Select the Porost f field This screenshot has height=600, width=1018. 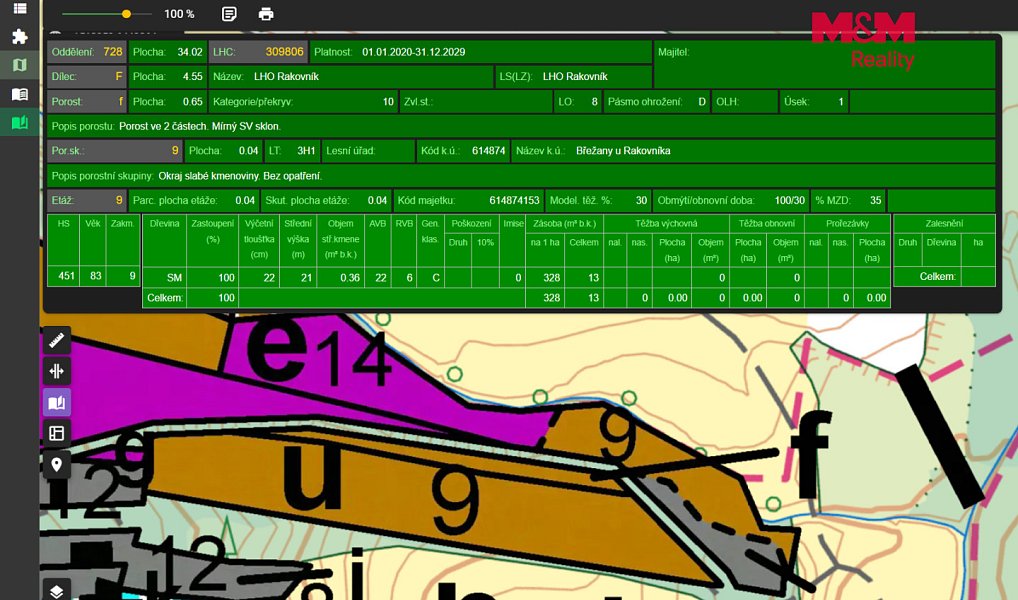(87, 102)
